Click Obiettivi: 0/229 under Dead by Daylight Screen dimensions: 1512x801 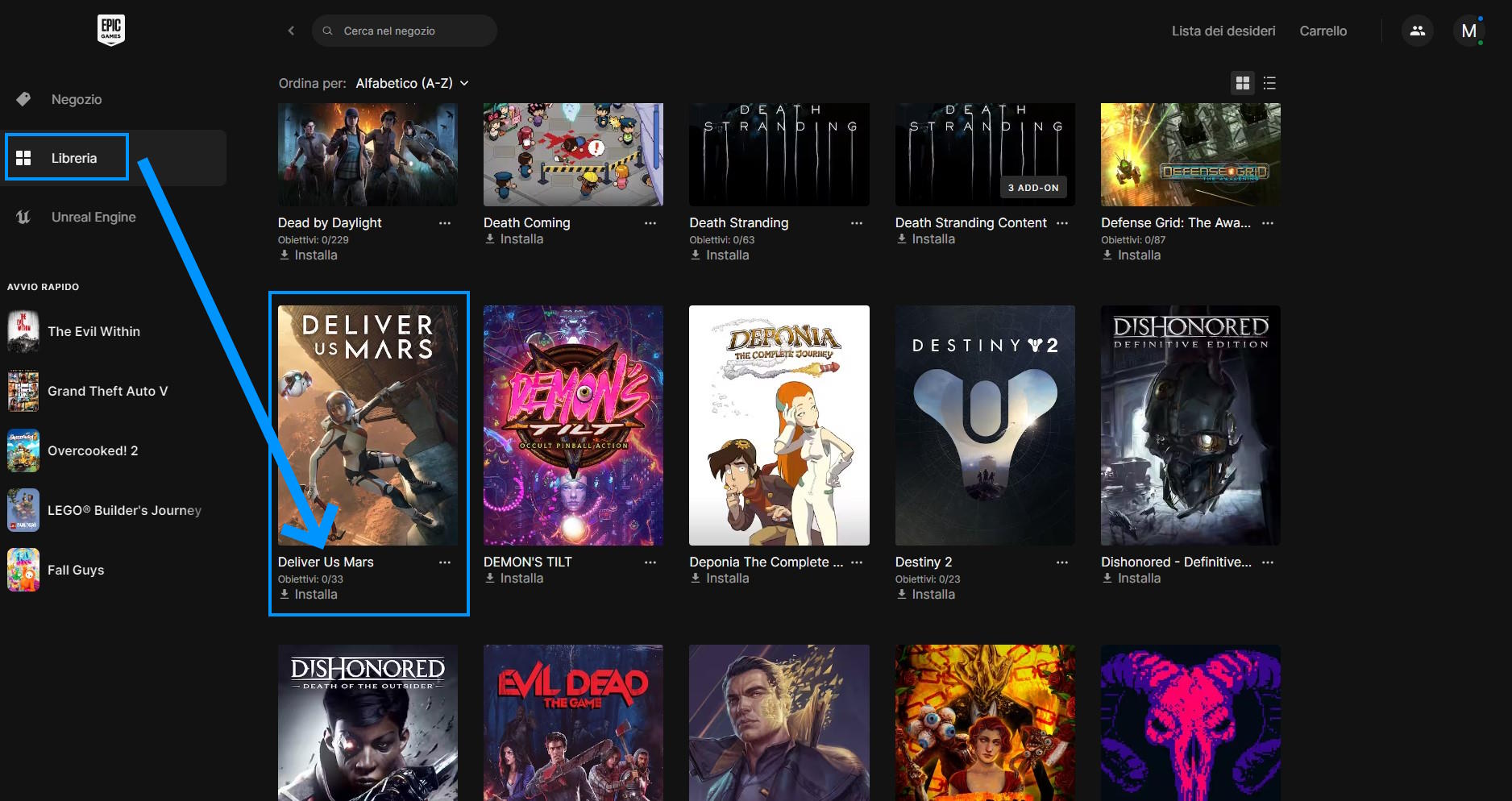[314, 239]
